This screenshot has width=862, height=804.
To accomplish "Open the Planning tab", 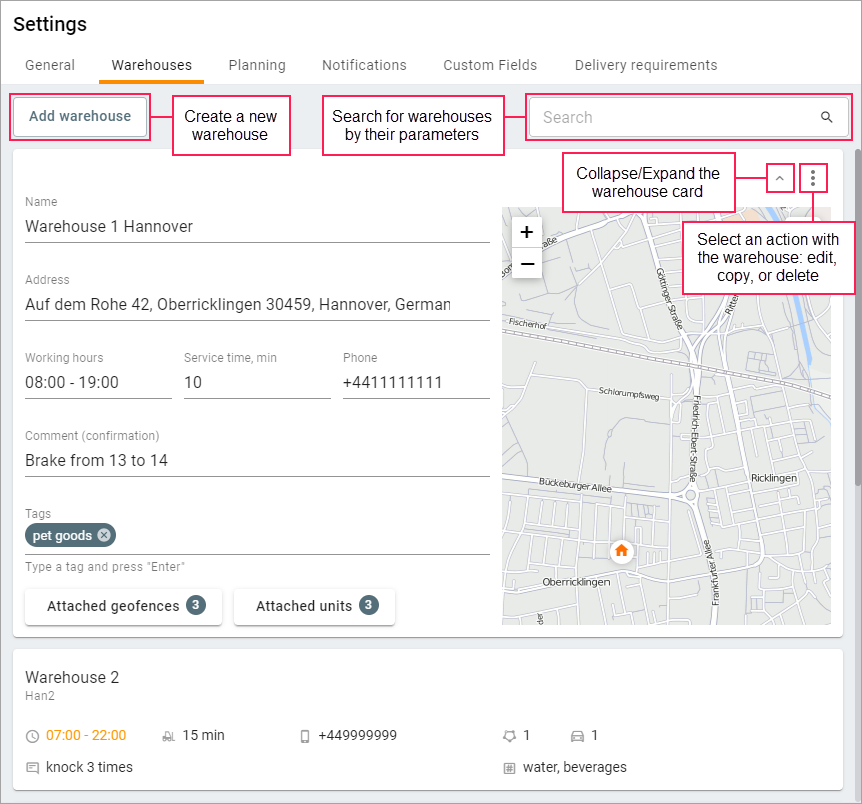I will click(257, 65).
